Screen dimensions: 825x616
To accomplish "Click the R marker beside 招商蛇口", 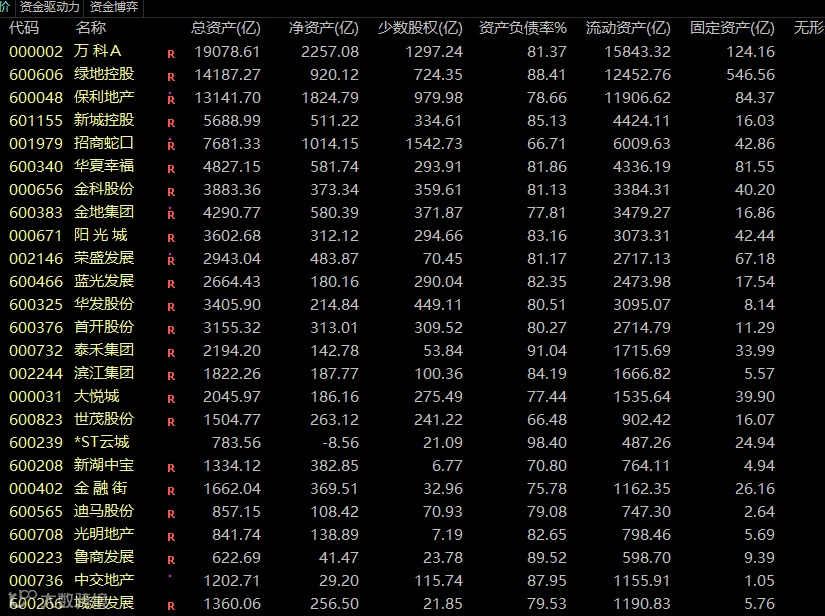I will (x=171, y=145).
